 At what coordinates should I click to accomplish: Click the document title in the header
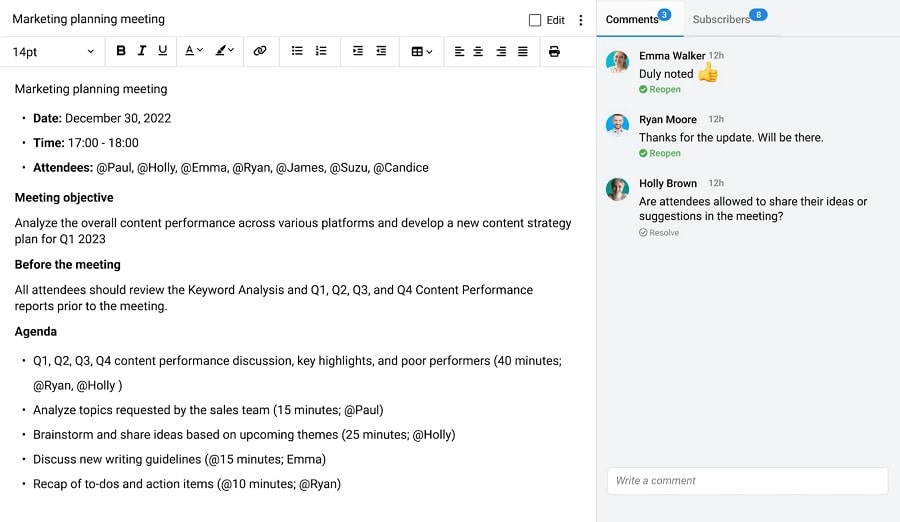click(x=88, y=19)
